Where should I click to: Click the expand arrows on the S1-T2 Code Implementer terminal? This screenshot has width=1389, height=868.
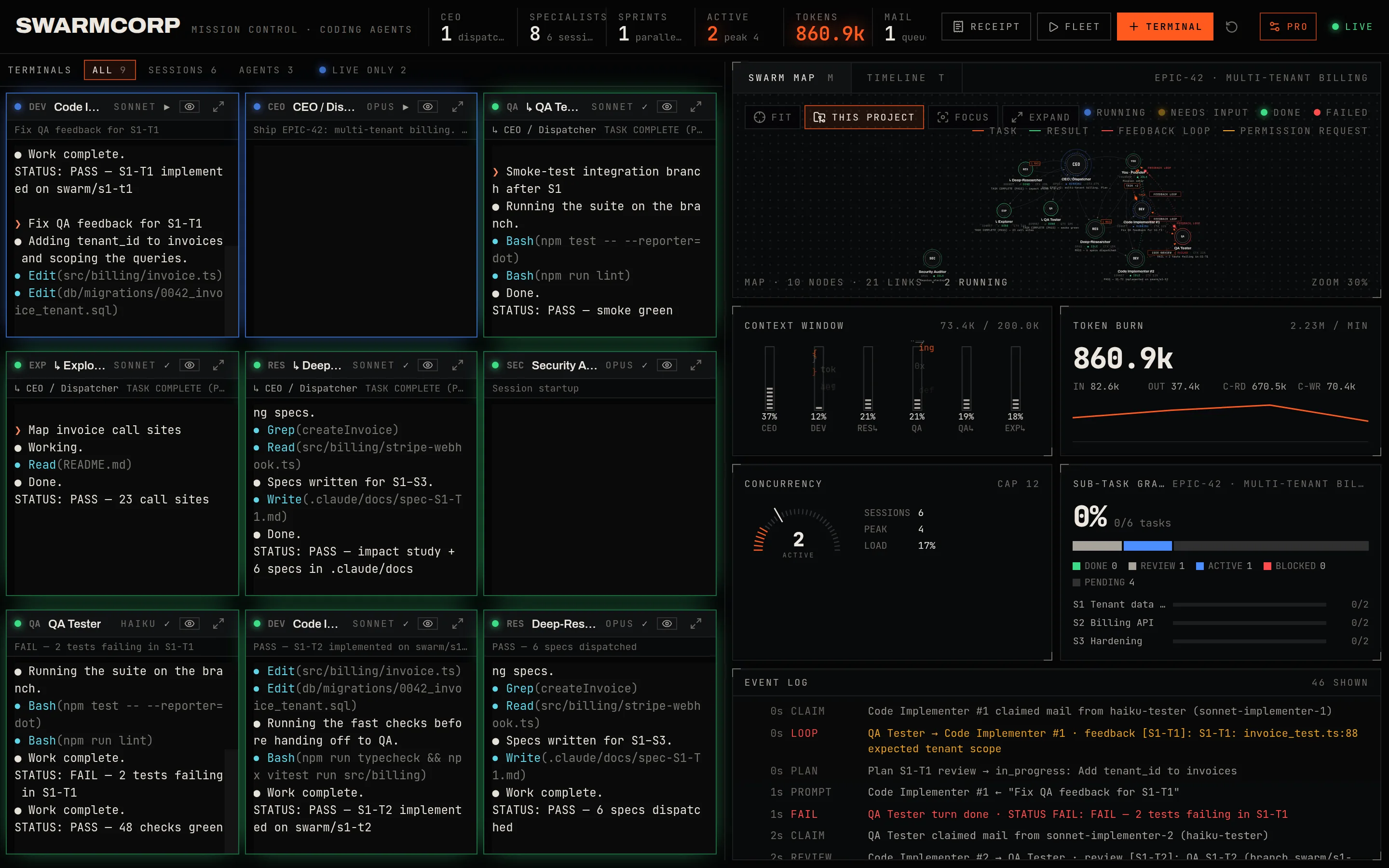[457, 624]
